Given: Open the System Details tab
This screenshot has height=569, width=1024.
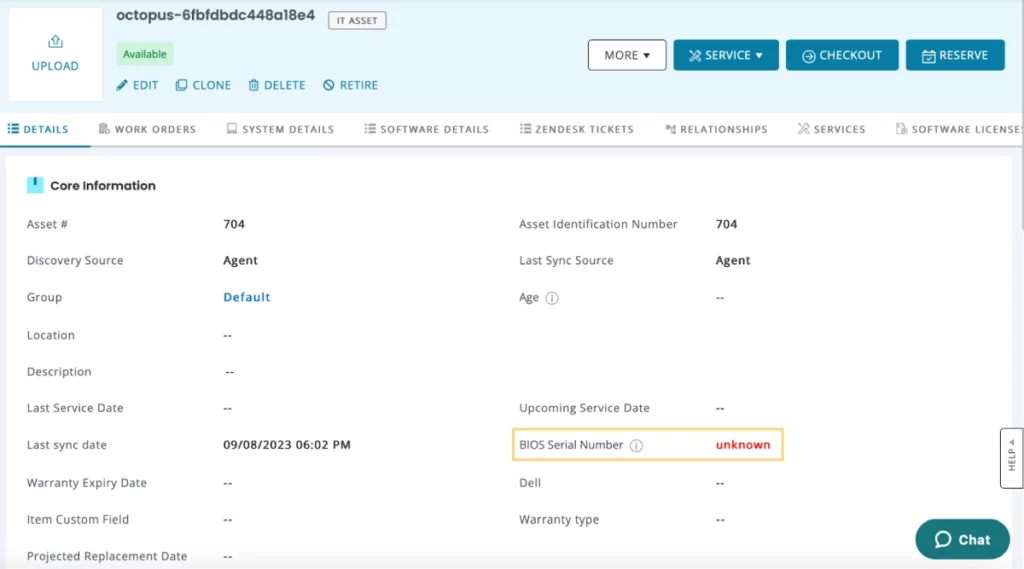Looking at the screenshot, I should pos(280,129).
